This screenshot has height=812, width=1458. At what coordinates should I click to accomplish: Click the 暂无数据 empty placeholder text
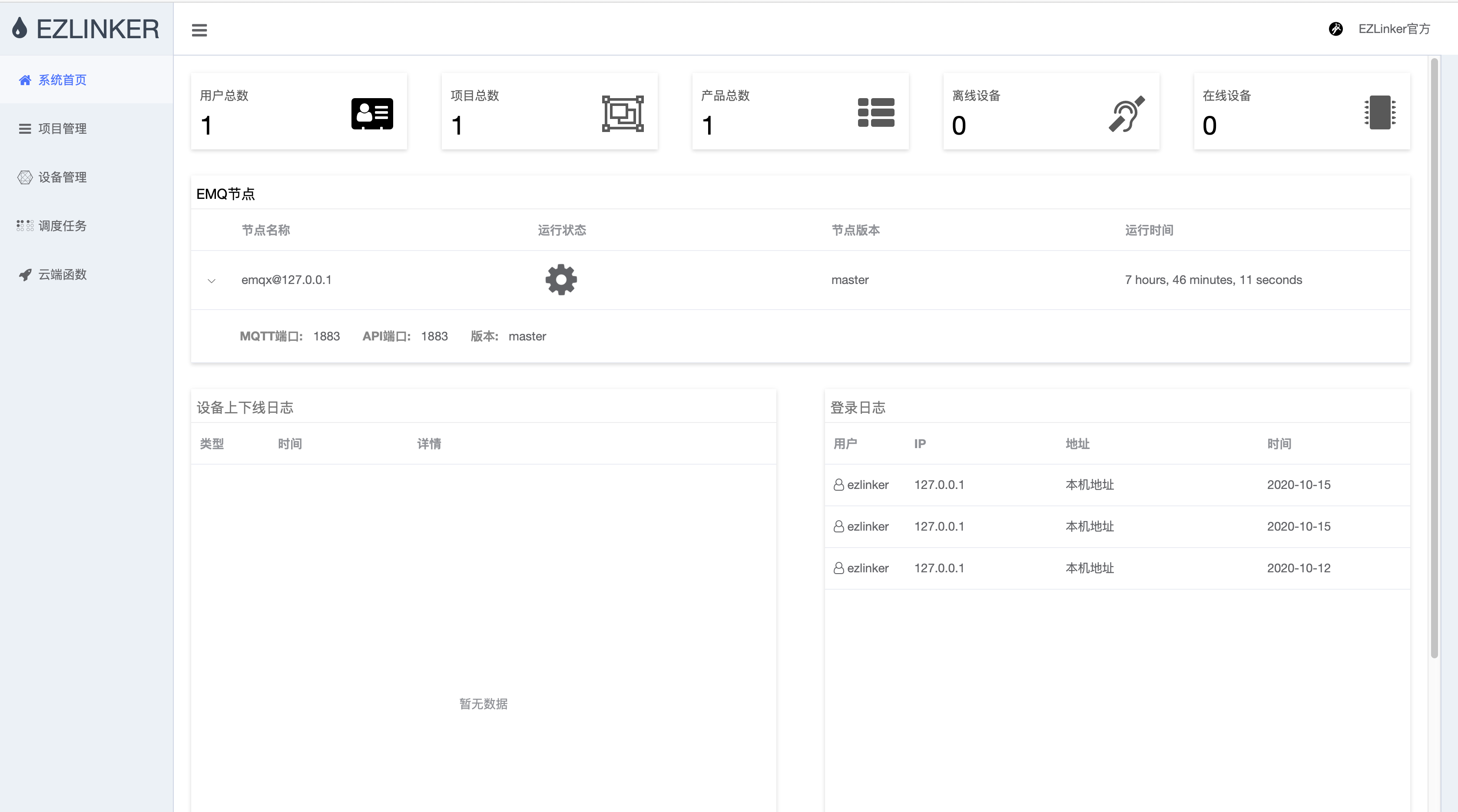(484, 703)
